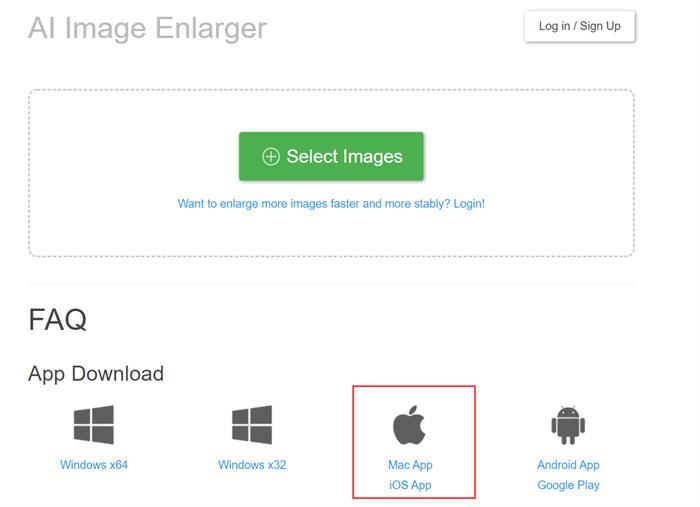Open the Windows x64 download link
This screenshot has width=700, height=507.
(94, 465)
